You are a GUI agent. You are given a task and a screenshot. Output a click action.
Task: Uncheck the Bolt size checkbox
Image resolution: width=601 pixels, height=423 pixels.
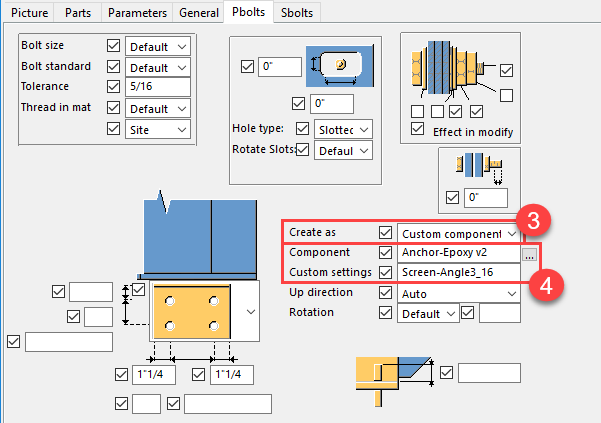(x=113, y=47)
